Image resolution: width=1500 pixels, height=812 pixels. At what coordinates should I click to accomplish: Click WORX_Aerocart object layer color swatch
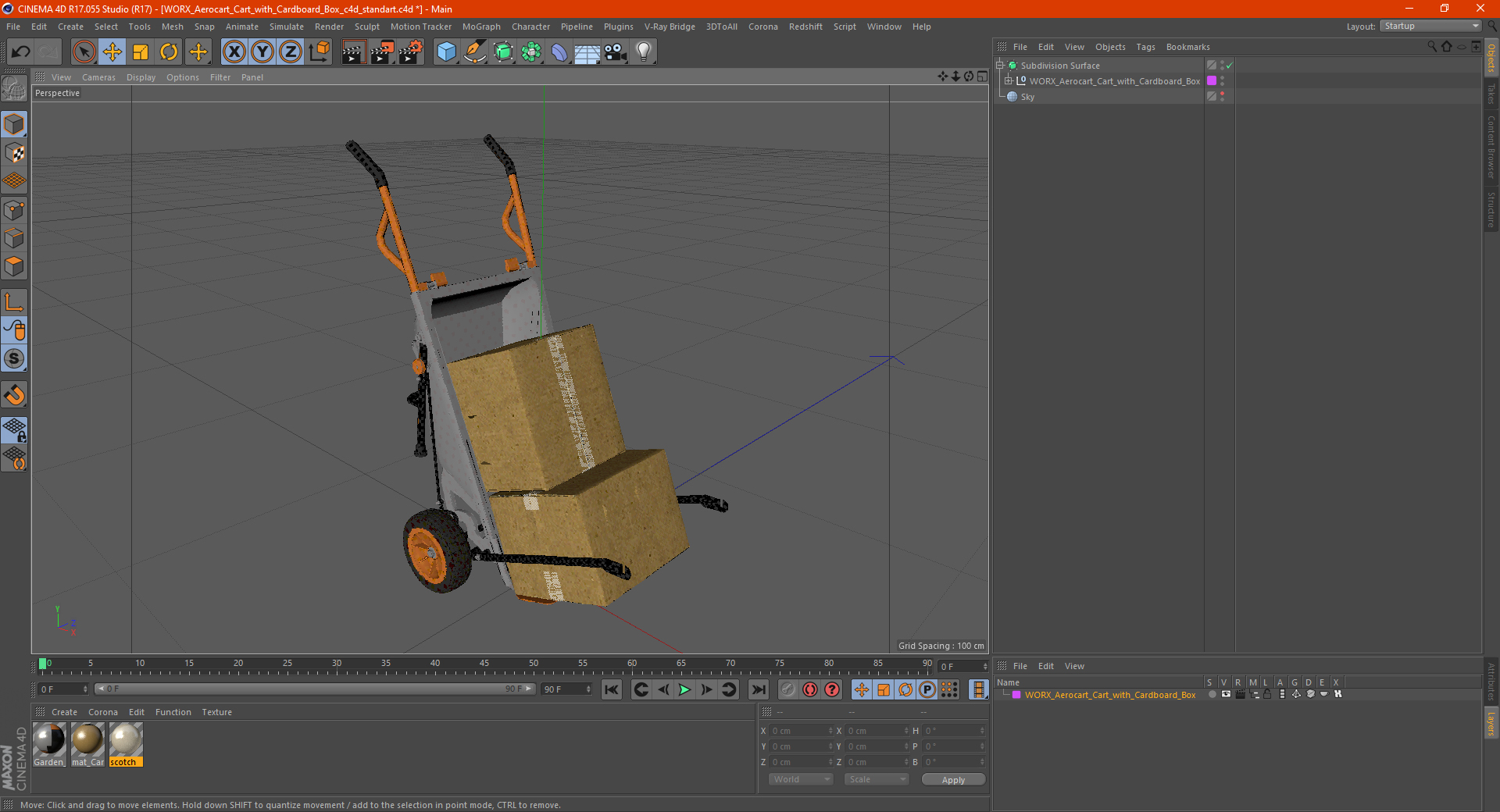point(1212,81)
